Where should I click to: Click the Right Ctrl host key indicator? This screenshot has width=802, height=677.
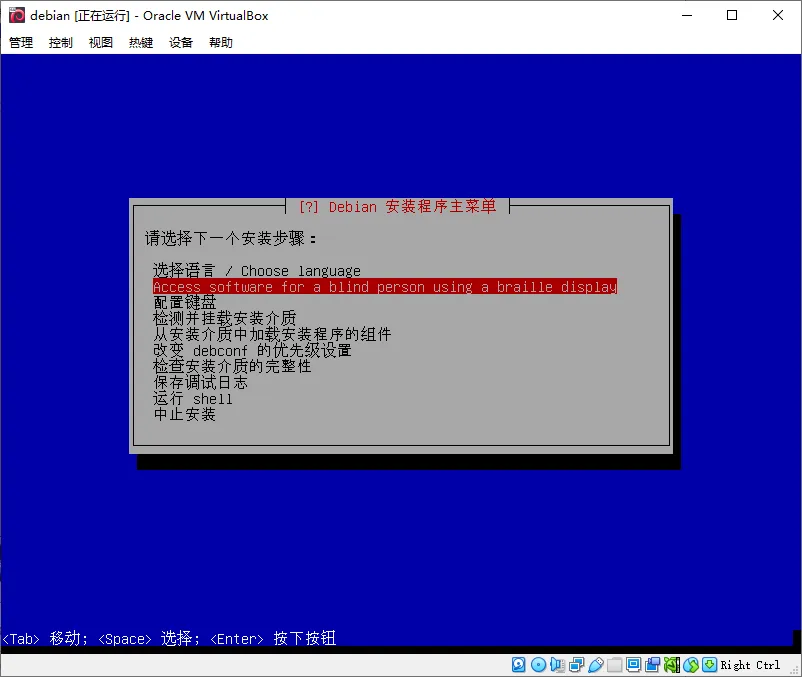(x=750, y=665)
